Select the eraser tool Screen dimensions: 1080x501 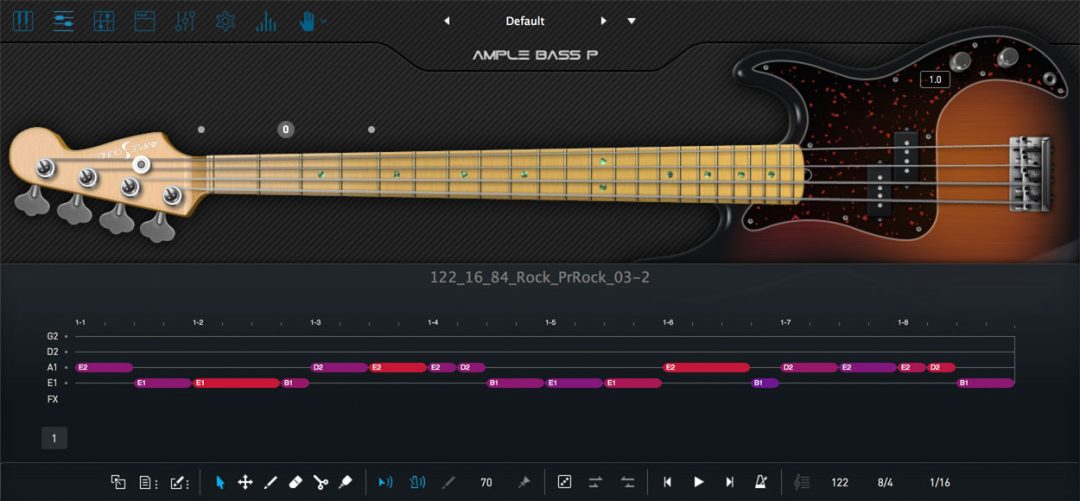coord(295,482)
